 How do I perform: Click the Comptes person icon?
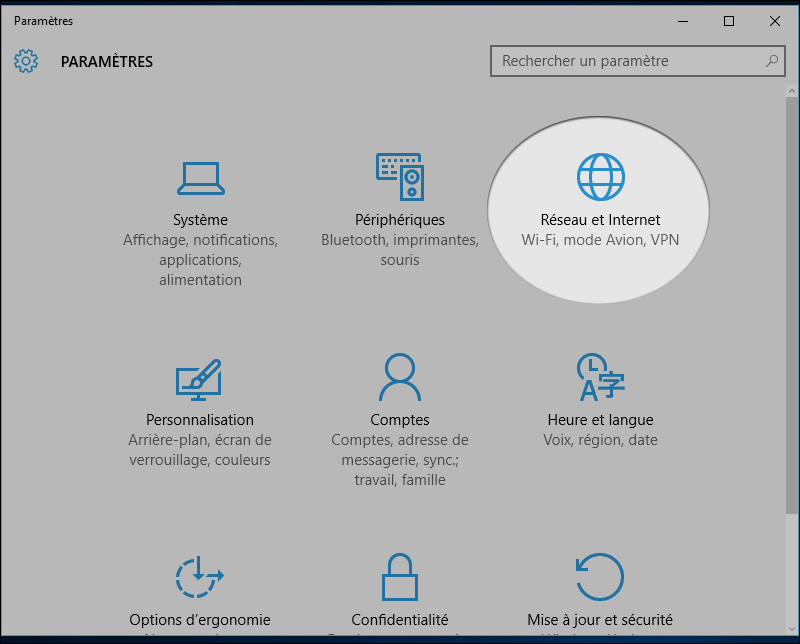tap(399, 377)
